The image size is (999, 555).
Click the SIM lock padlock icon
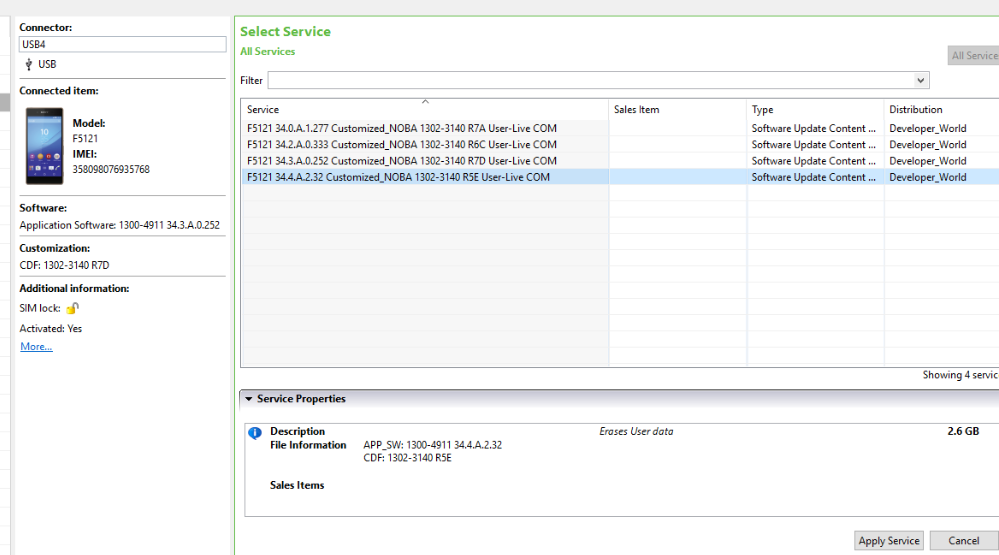tap(73, 308)
